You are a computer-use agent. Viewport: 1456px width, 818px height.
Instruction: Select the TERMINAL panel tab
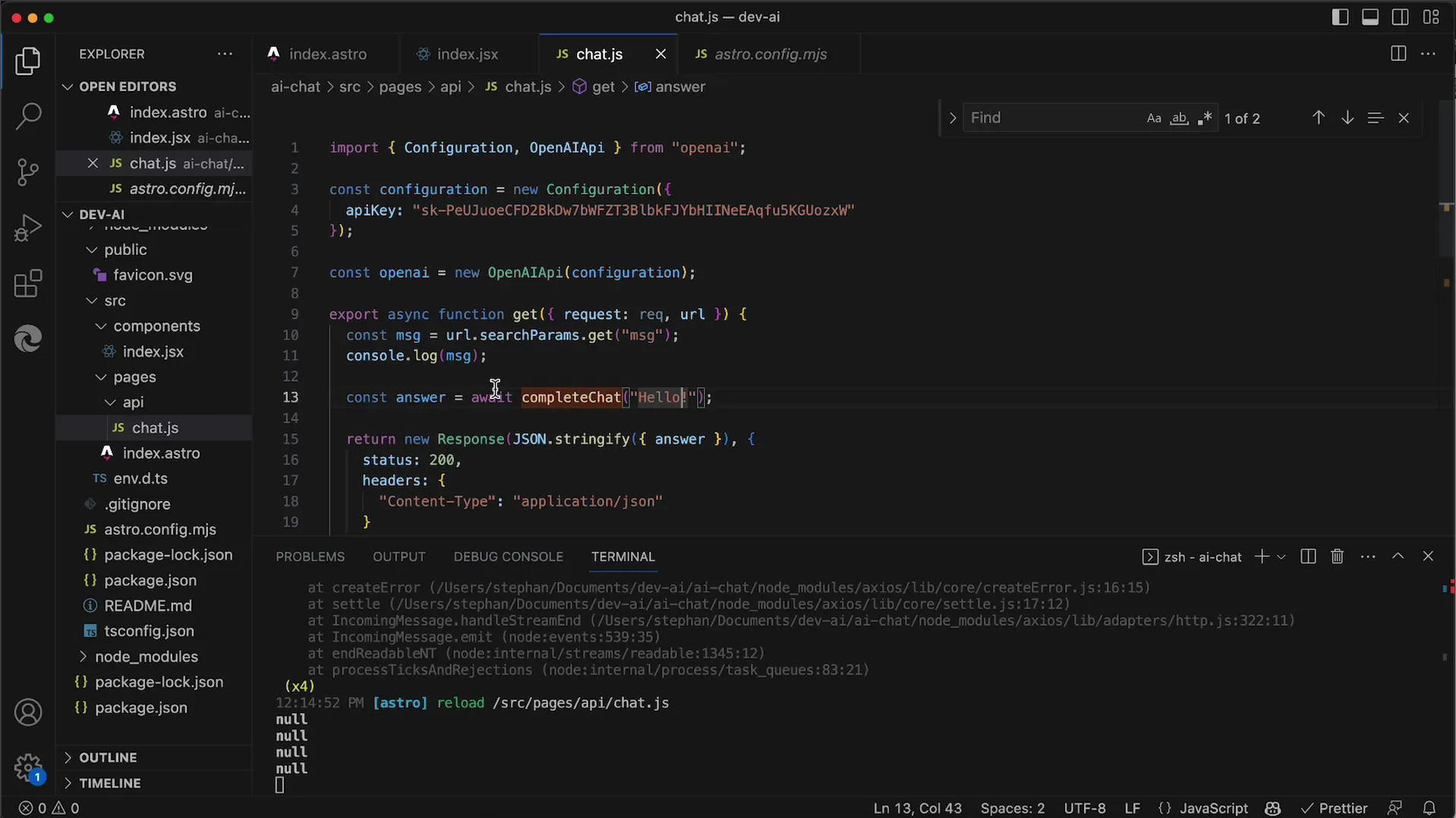(622, 556)
